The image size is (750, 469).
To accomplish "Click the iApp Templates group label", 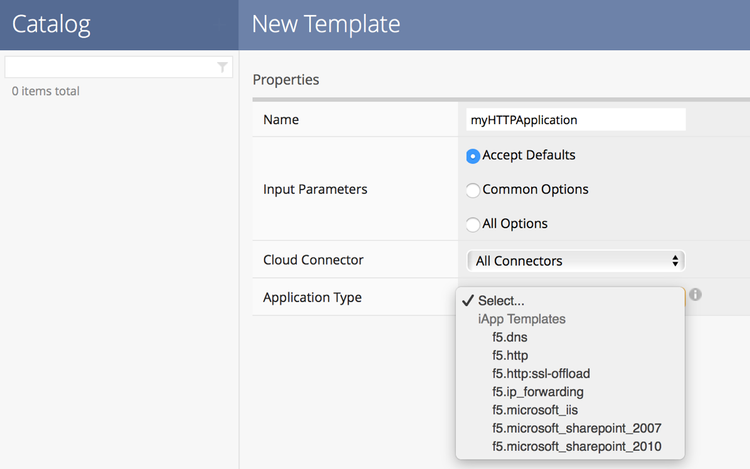I will tap(521, 319).
